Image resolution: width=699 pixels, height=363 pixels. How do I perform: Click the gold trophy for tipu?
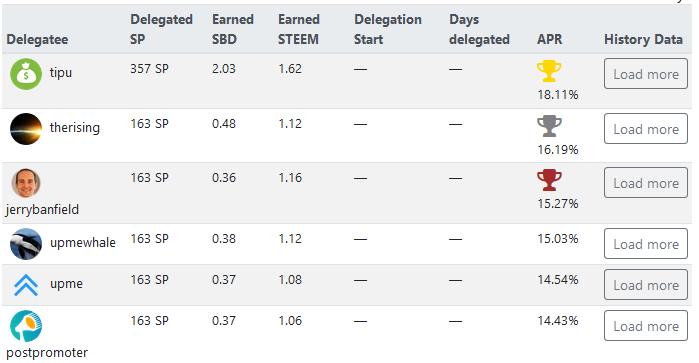tap(549, 71)
